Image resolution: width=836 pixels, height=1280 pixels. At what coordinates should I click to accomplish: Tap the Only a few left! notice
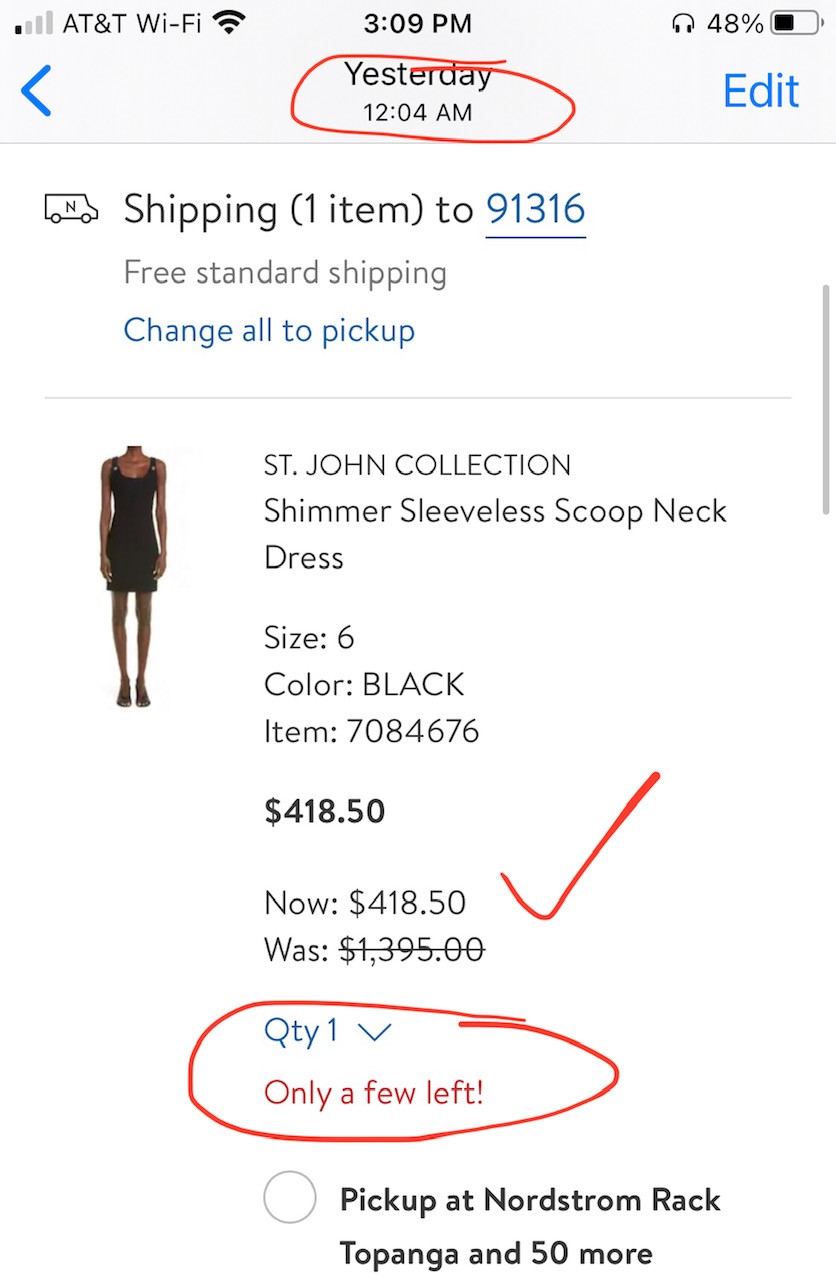[373, 1092]
